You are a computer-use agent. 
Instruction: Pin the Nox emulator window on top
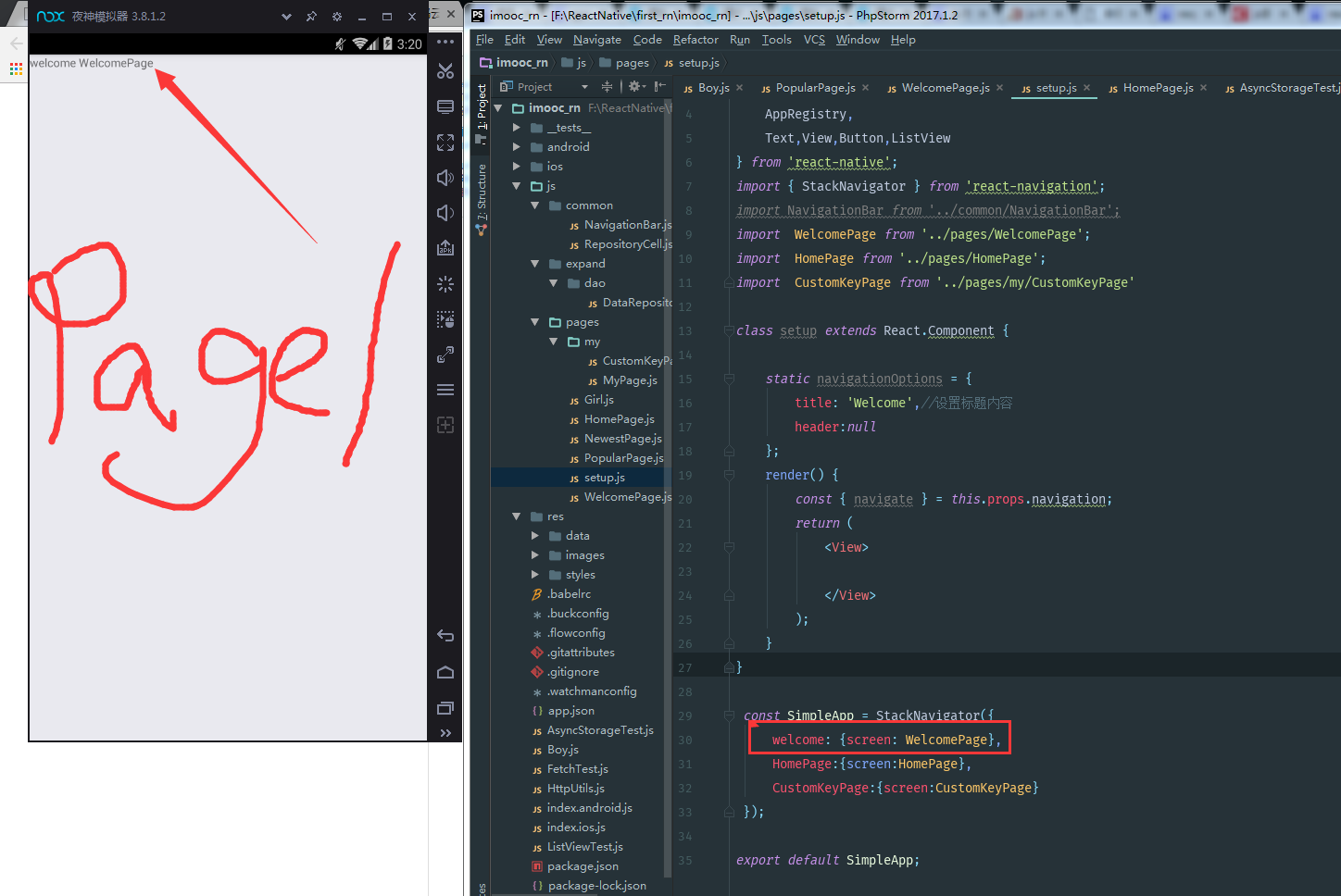coord(311,17)
